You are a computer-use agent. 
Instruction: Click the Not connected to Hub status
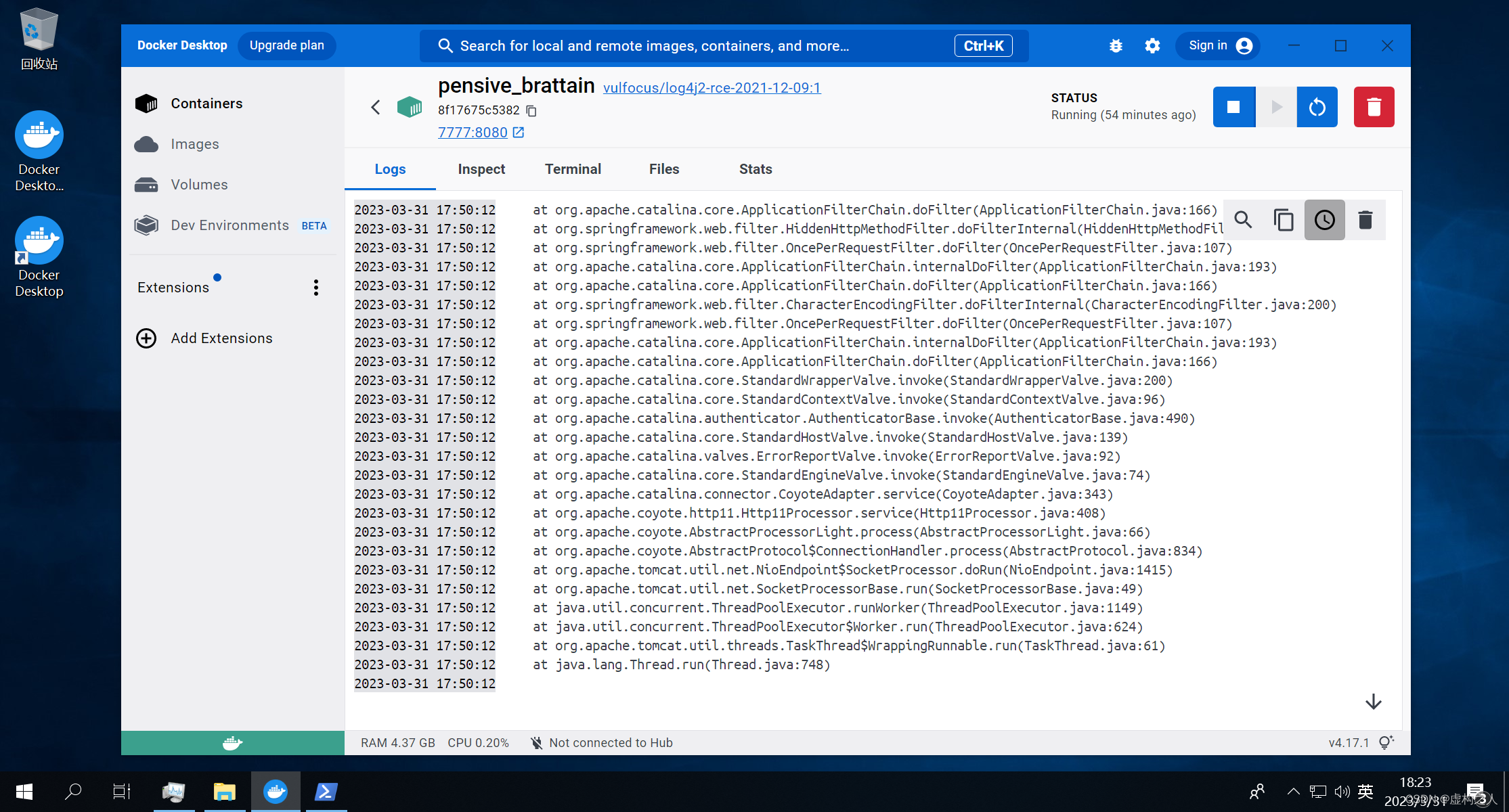point(601,743)
